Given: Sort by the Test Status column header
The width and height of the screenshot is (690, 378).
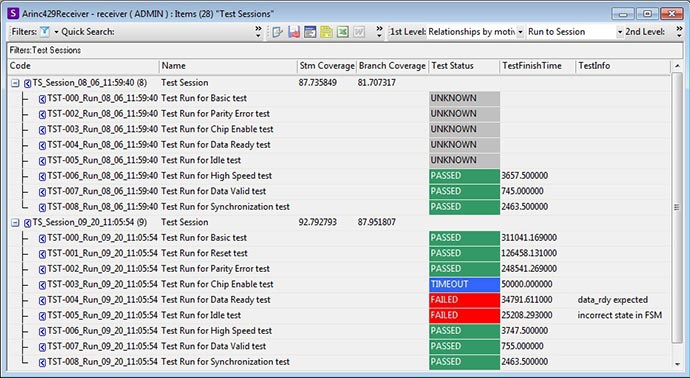Looking at the screenshot, I should pos(464,66).
